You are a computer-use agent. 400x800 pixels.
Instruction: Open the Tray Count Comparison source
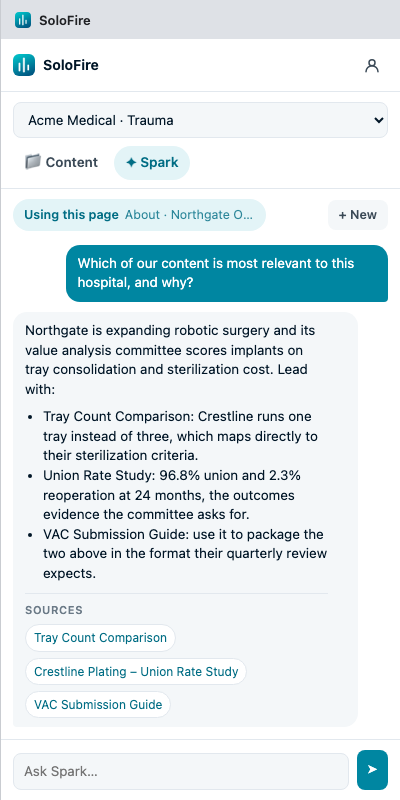(100, 638)
